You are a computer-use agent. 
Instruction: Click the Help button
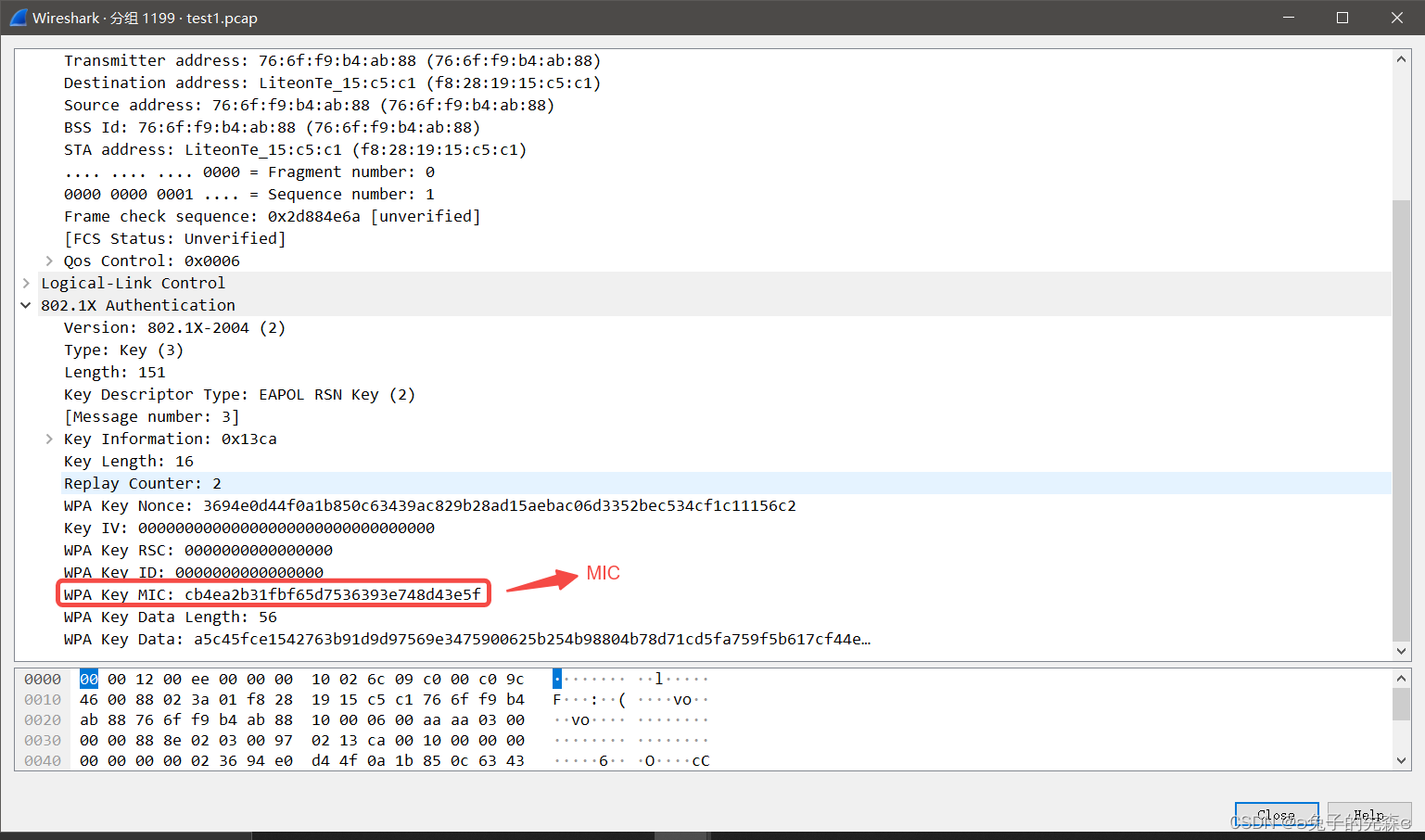[1369, 816]
